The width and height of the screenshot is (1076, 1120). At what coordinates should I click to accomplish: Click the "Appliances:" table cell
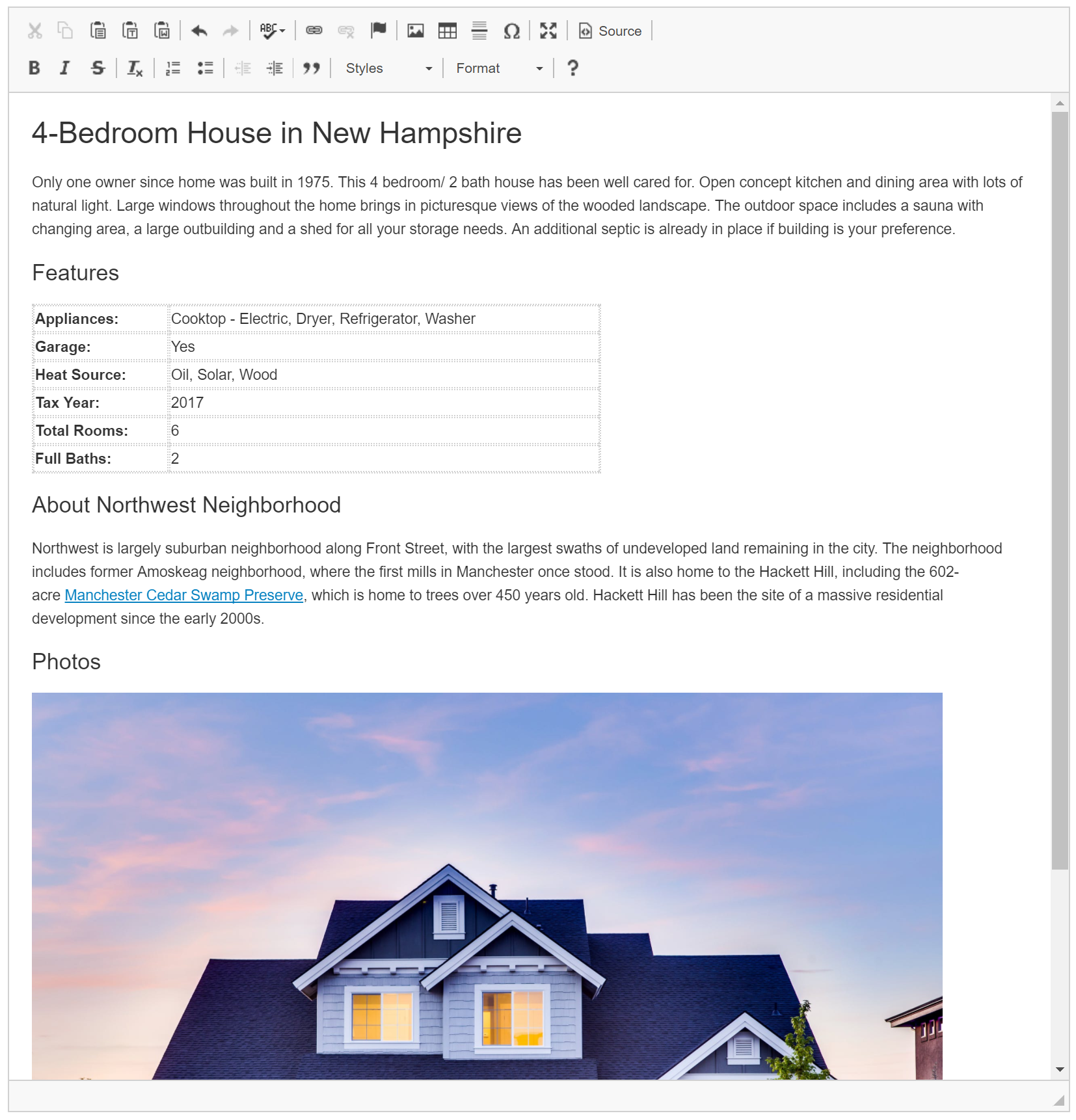click(x=101, y=319)
